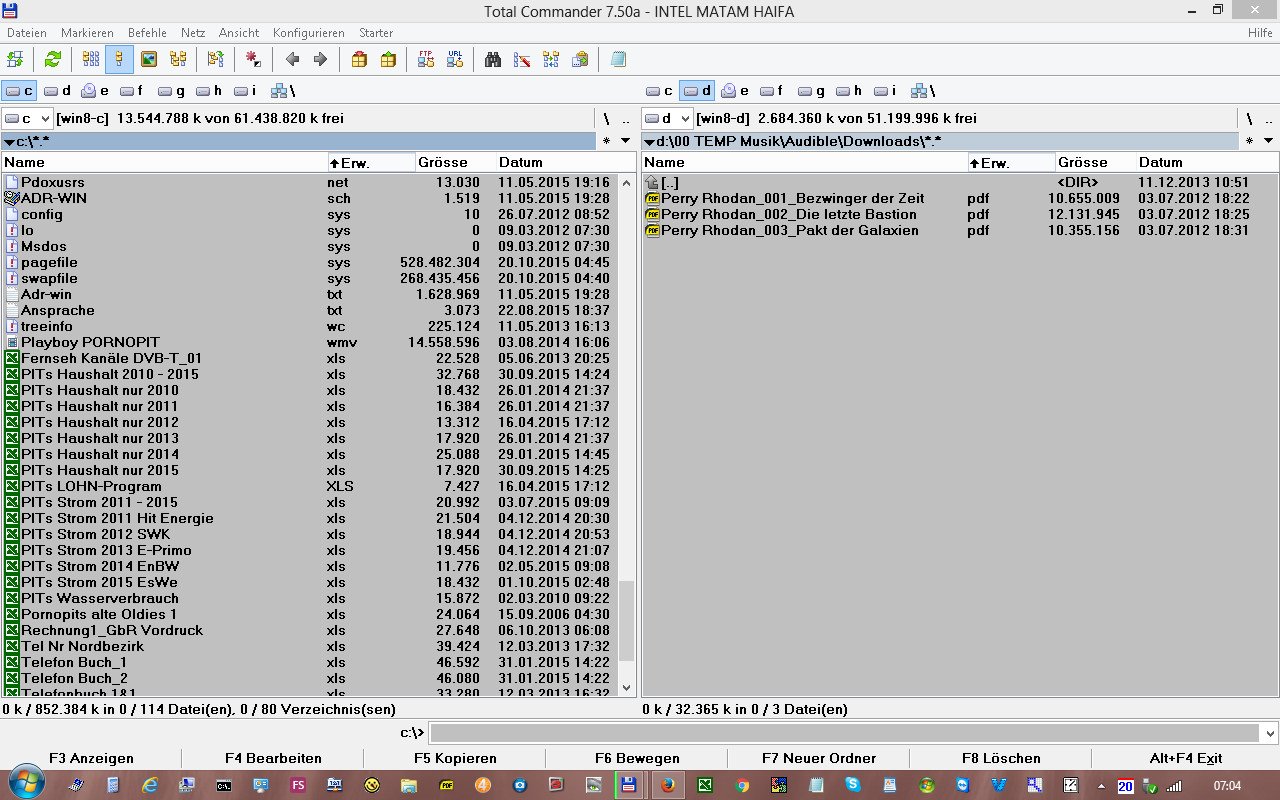Click the left panel vertical scrollbar thumb
The height and width of the screenshot is (800, 1280).
[x=627, y=621]
